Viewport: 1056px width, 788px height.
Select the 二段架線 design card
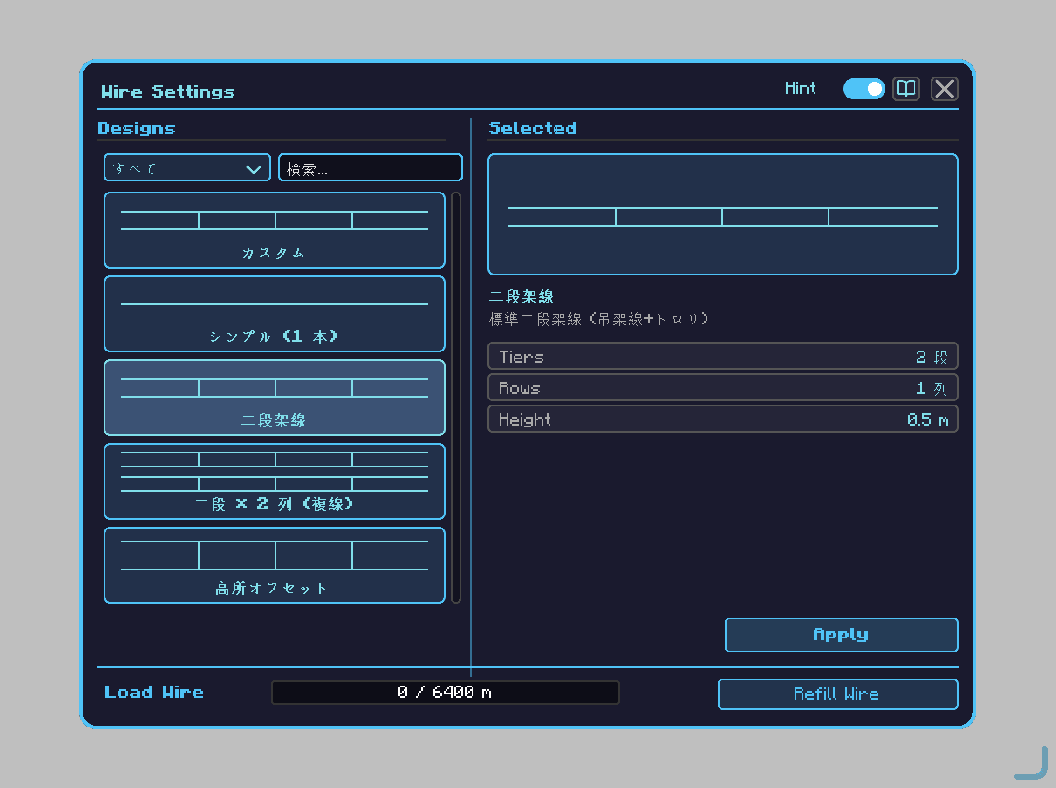[x=275, y=397]
